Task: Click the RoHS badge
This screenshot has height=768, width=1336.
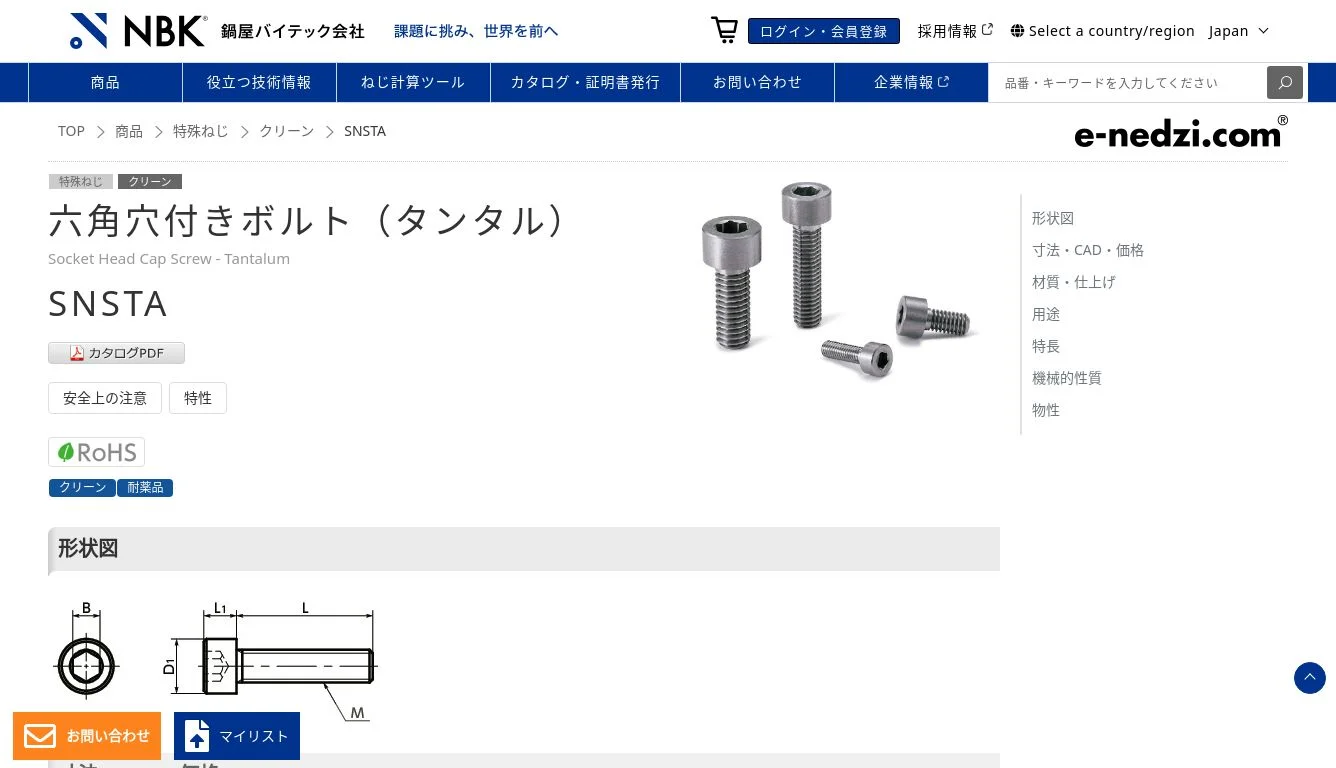Action: 96,452
